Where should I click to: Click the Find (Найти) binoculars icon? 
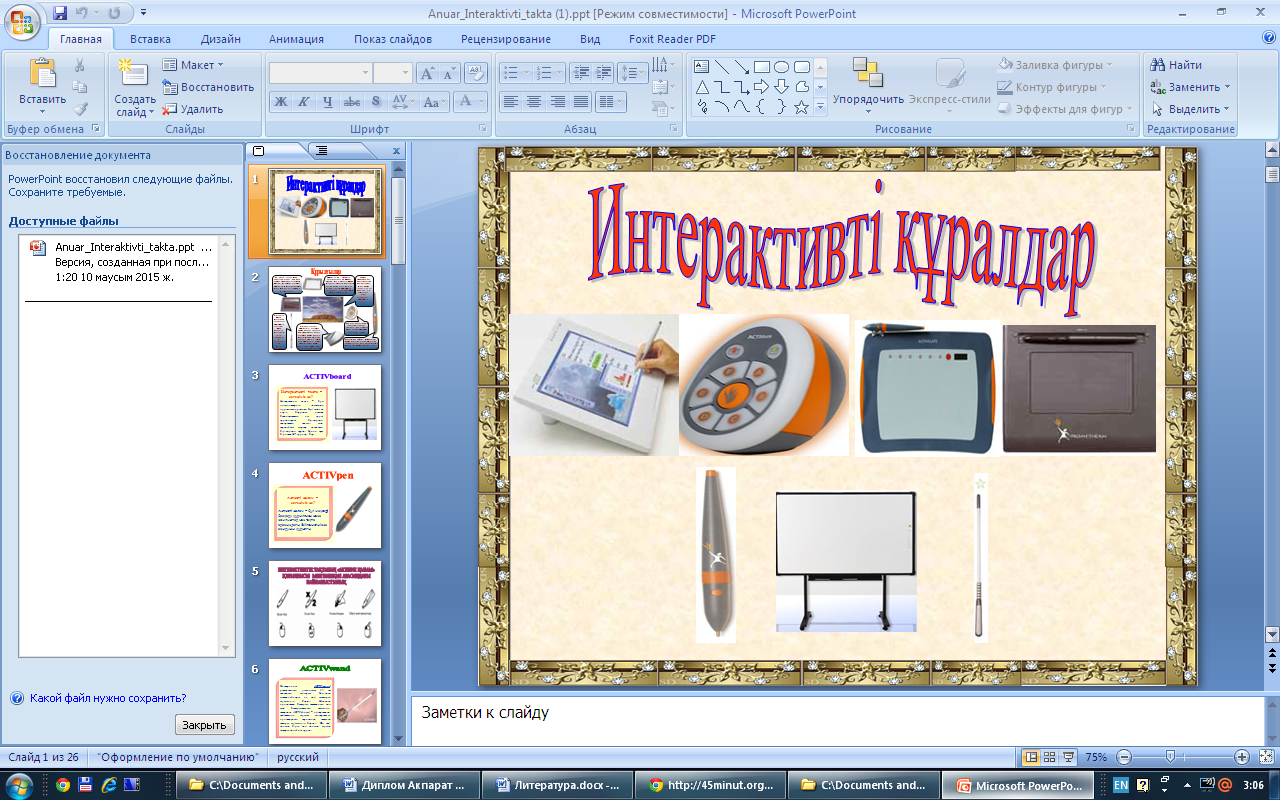point(1158,65)
